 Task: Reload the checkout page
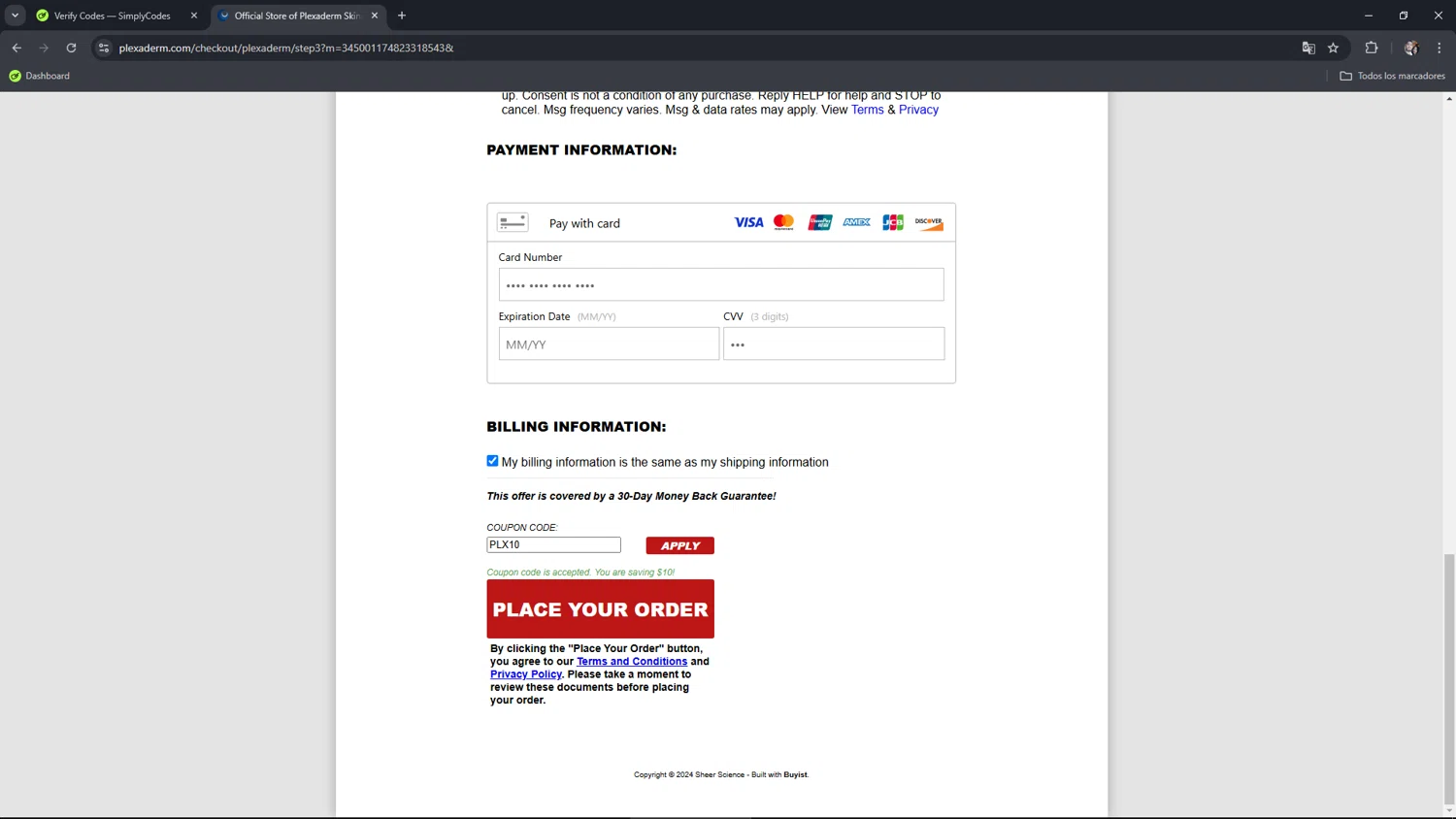click(71, 48)
